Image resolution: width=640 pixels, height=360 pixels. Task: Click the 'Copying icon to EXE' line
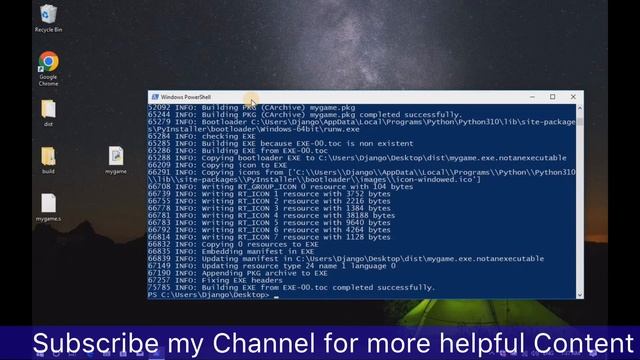(218, 165)
